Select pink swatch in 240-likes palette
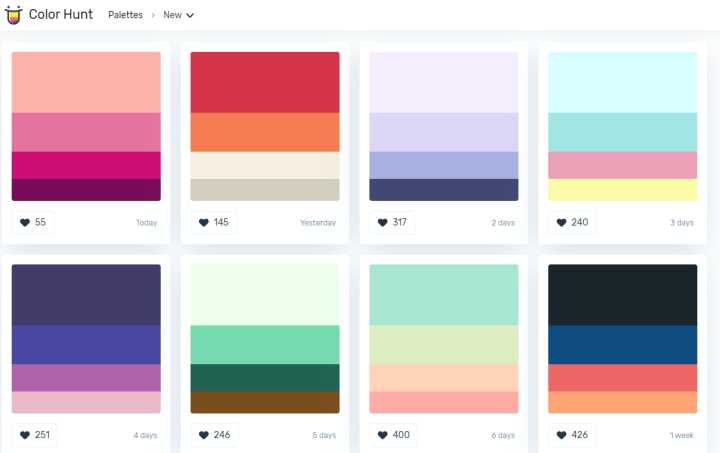Screen dimensions: 720x453 tap(623, 166)
